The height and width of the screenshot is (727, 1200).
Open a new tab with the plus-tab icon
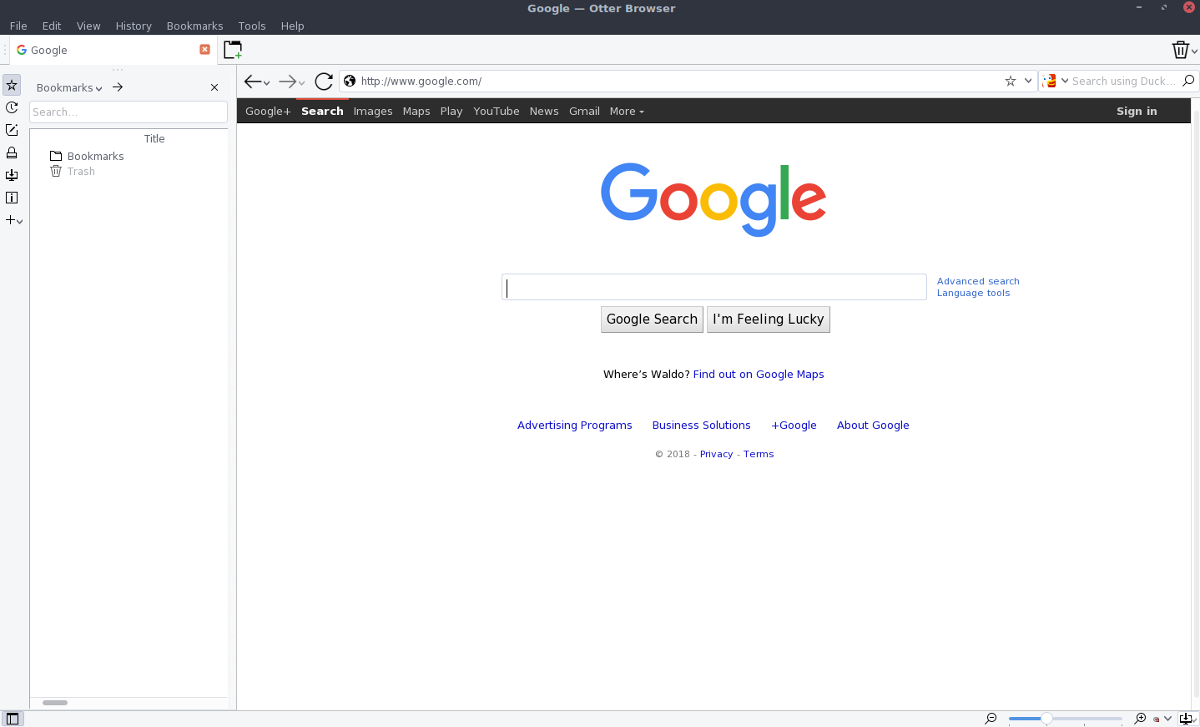233,50
